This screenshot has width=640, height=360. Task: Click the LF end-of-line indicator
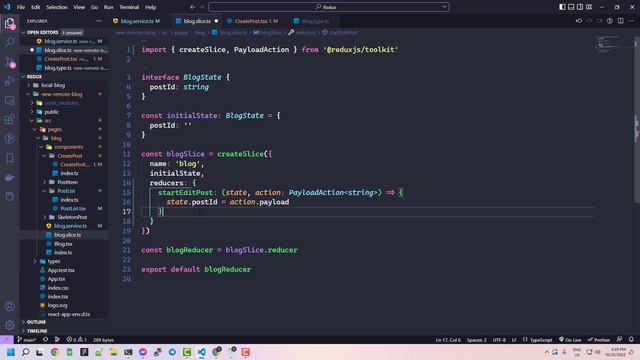(x=514, y=340)
